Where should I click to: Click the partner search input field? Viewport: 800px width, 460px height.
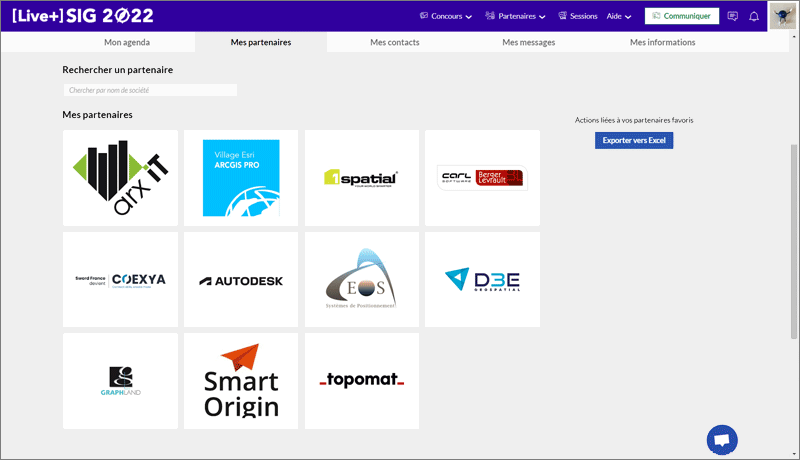click(150, 90)
